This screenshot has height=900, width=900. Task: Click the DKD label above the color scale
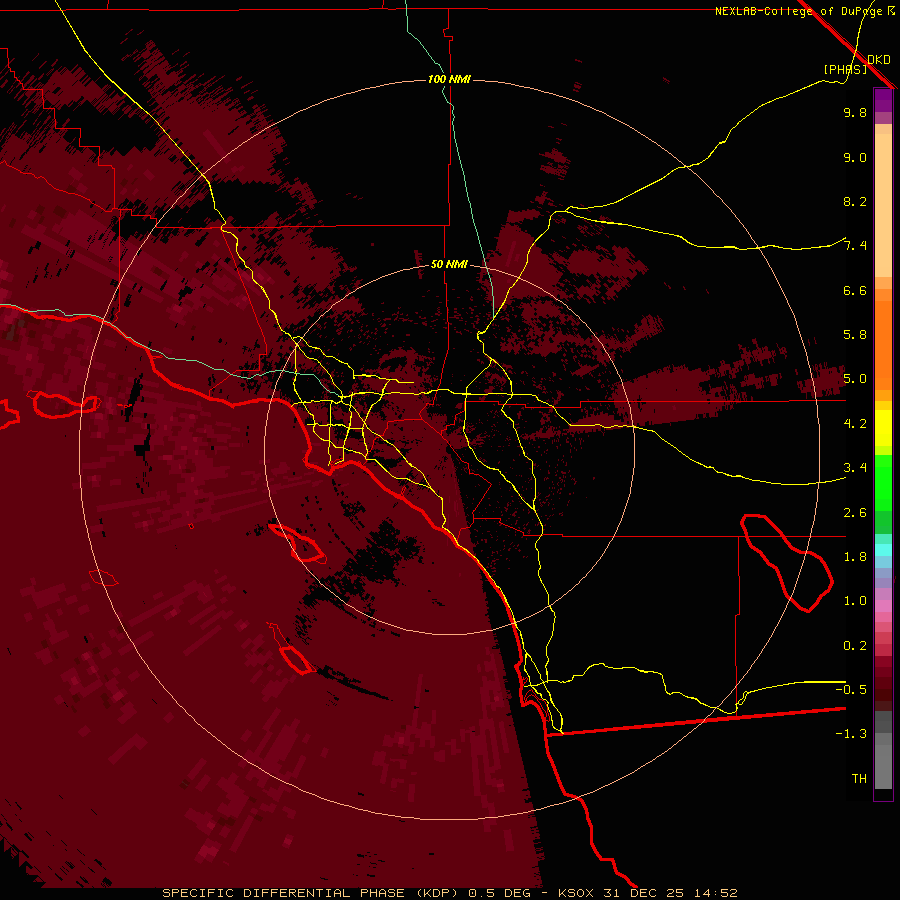[x=879, y=60]
